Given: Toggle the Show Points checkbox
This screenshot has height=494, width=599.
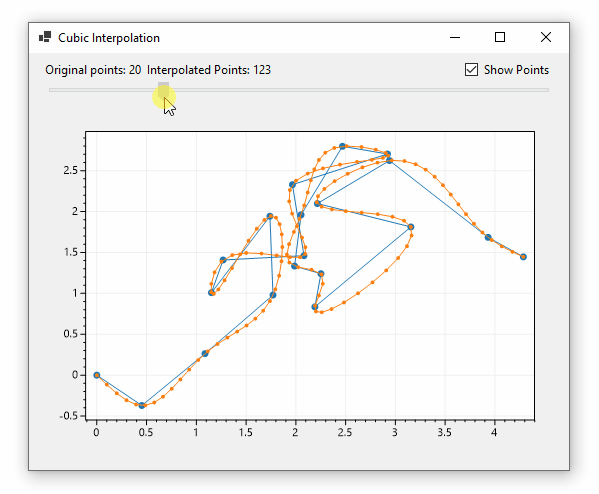Looking at the screenshot, I should pyautogui.click(x=471, y=70).
